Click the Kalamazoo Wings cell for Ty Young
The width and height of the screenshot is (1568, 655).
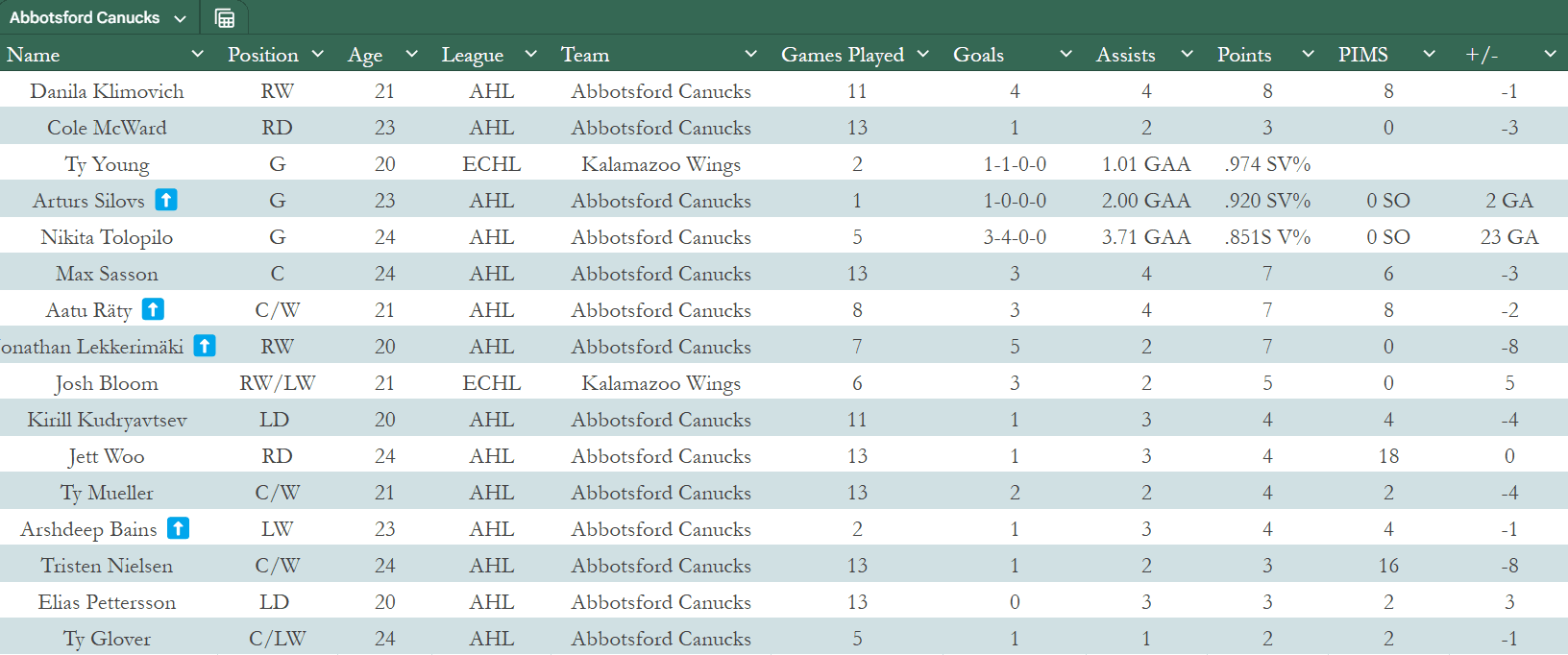pos(661,164)
